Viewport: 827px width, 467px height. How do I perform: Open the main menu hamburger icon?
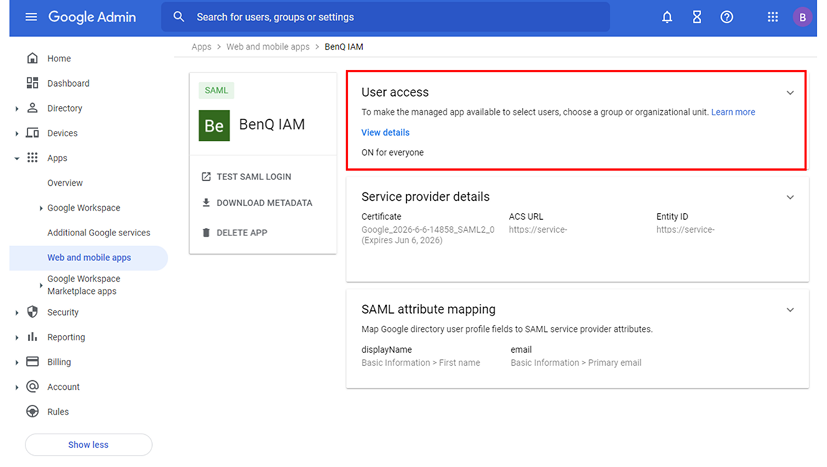(31, 17)
